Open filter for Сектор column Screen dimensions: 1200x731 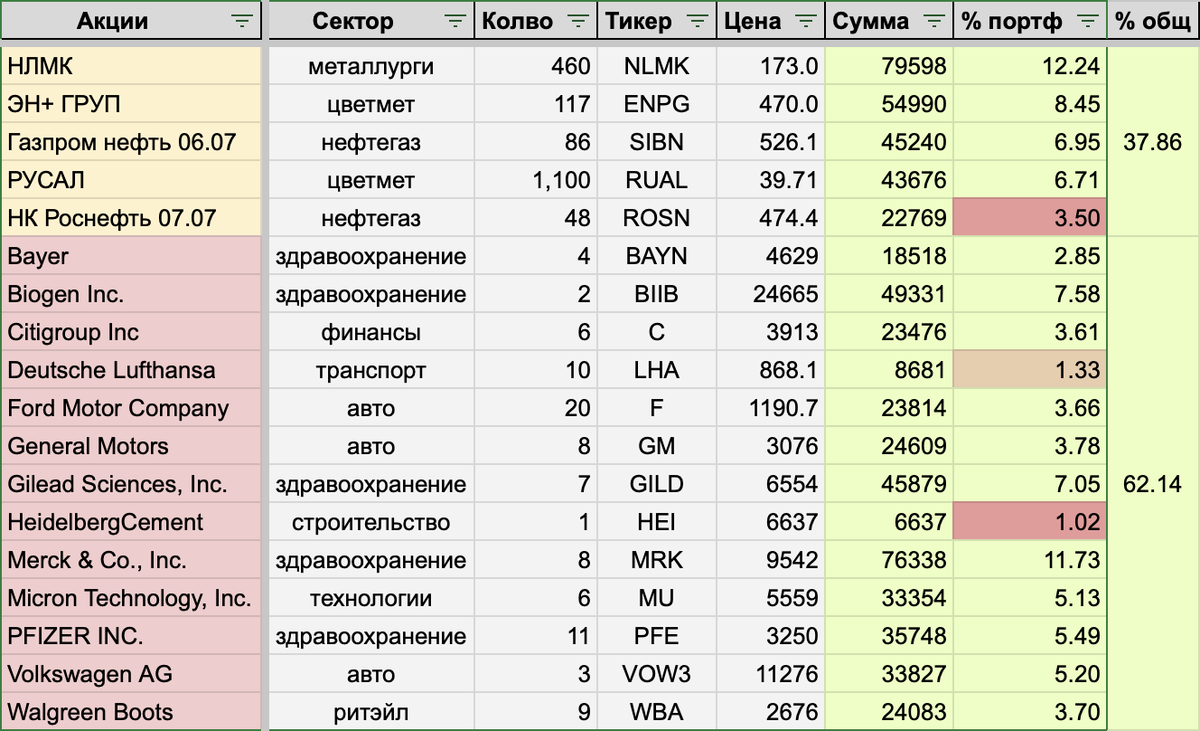454,21
